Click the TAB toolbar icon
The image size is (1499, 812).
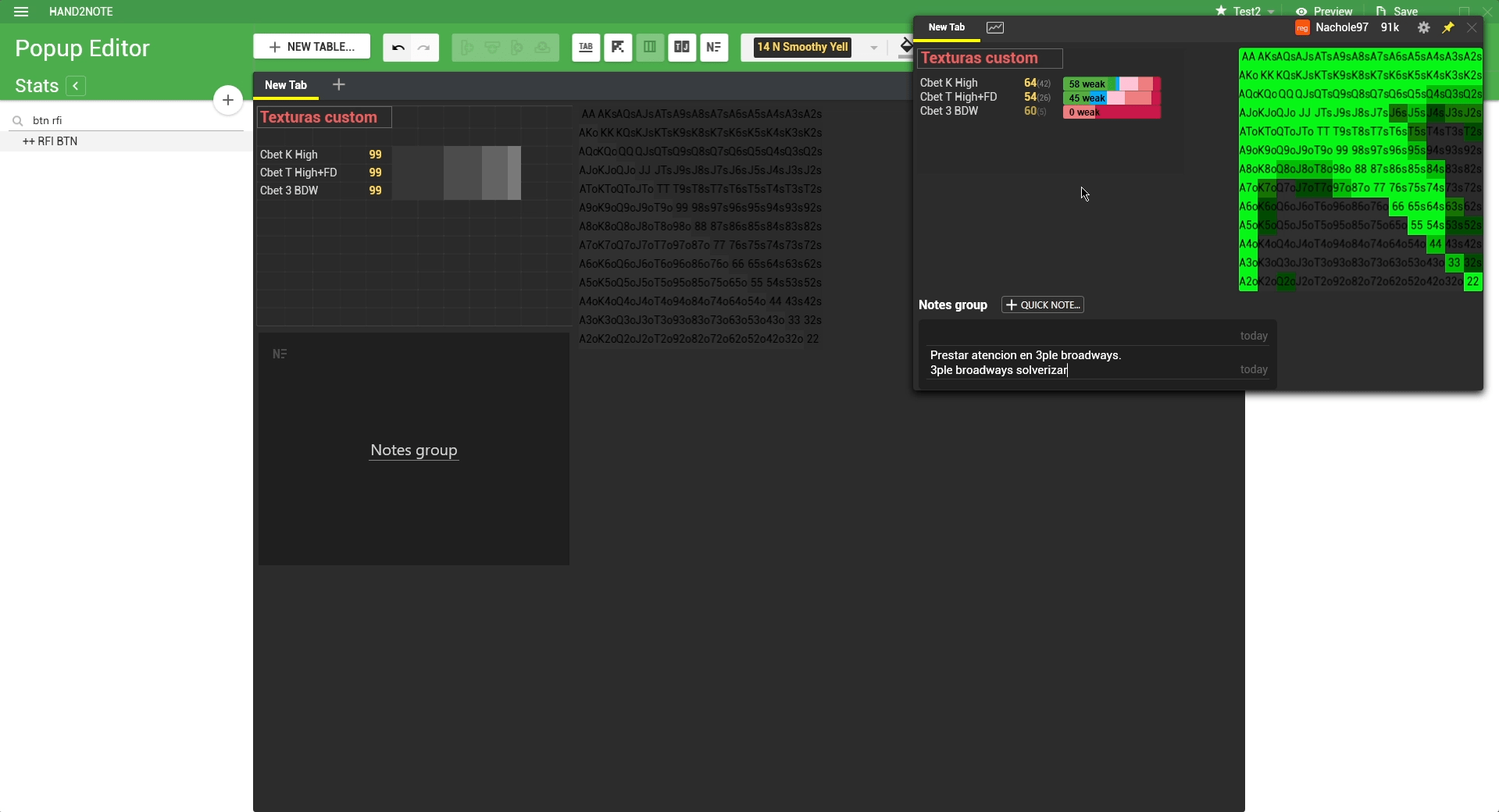click(x=586, y=48)
